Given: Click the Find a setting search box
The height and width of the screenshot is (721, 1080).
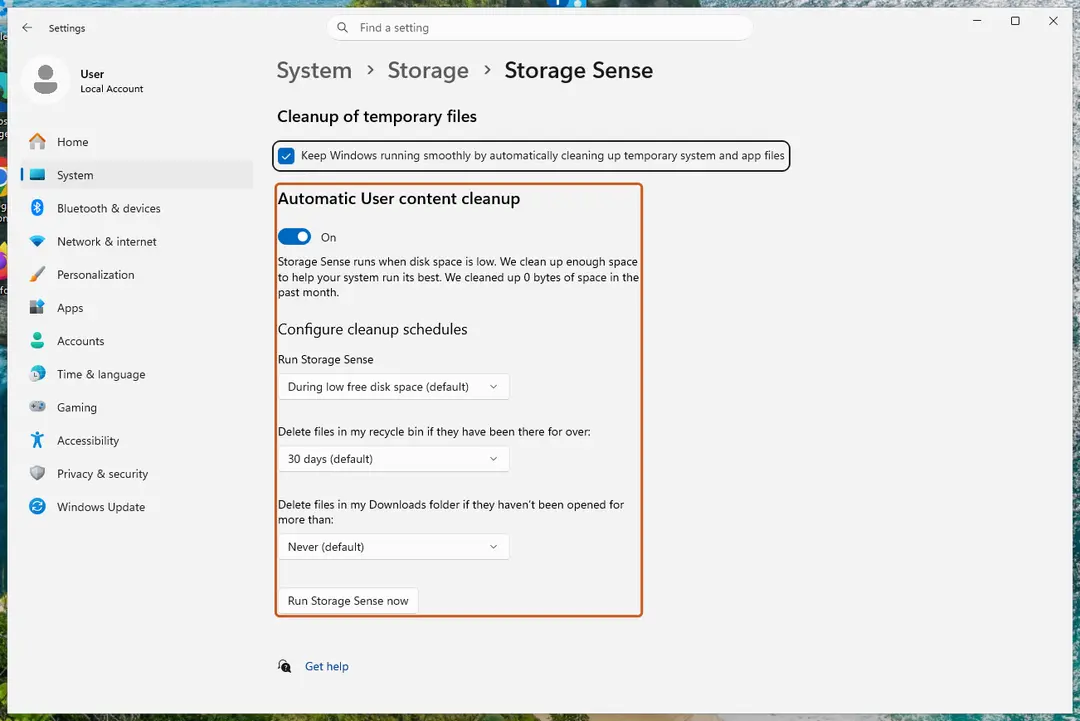Looking at the screenshot, I should [539, 28].
